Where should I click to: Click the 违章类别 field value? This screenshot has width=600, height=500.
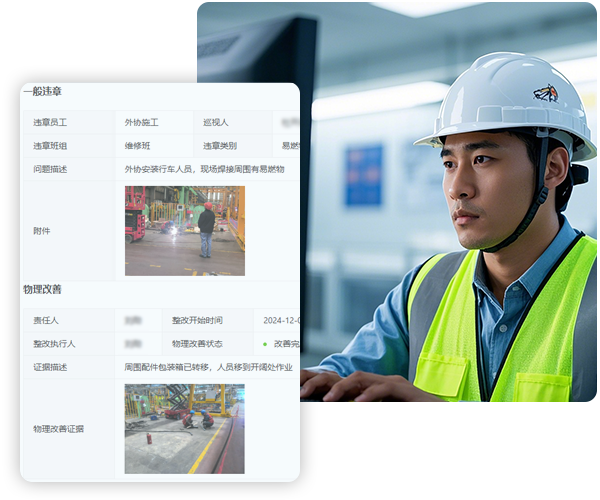289,145
